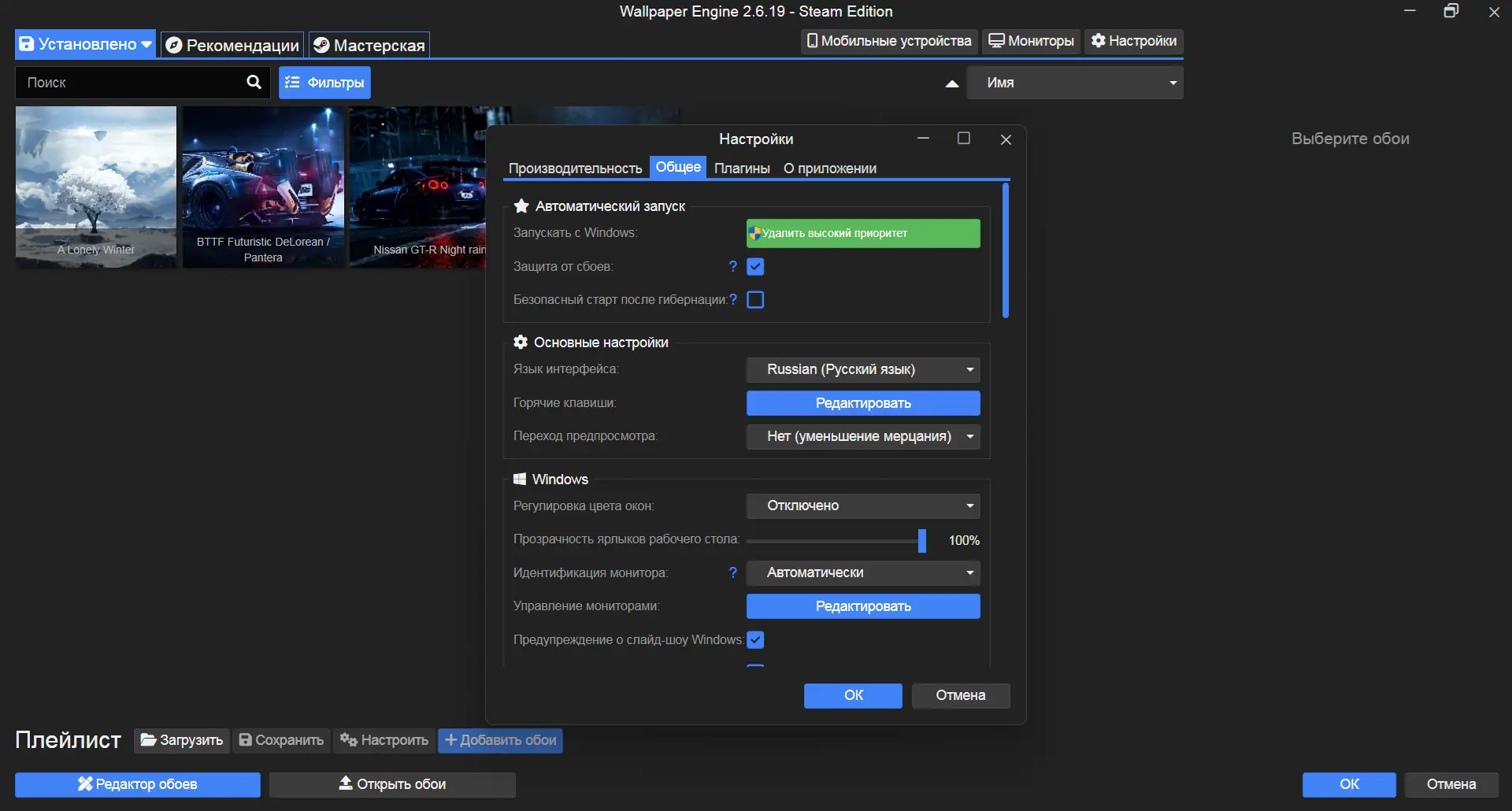The height and width of the screenshot is (811, 1512).
Task: Open the Идентификация монитора dropdown
Action: tap(863, 572)
